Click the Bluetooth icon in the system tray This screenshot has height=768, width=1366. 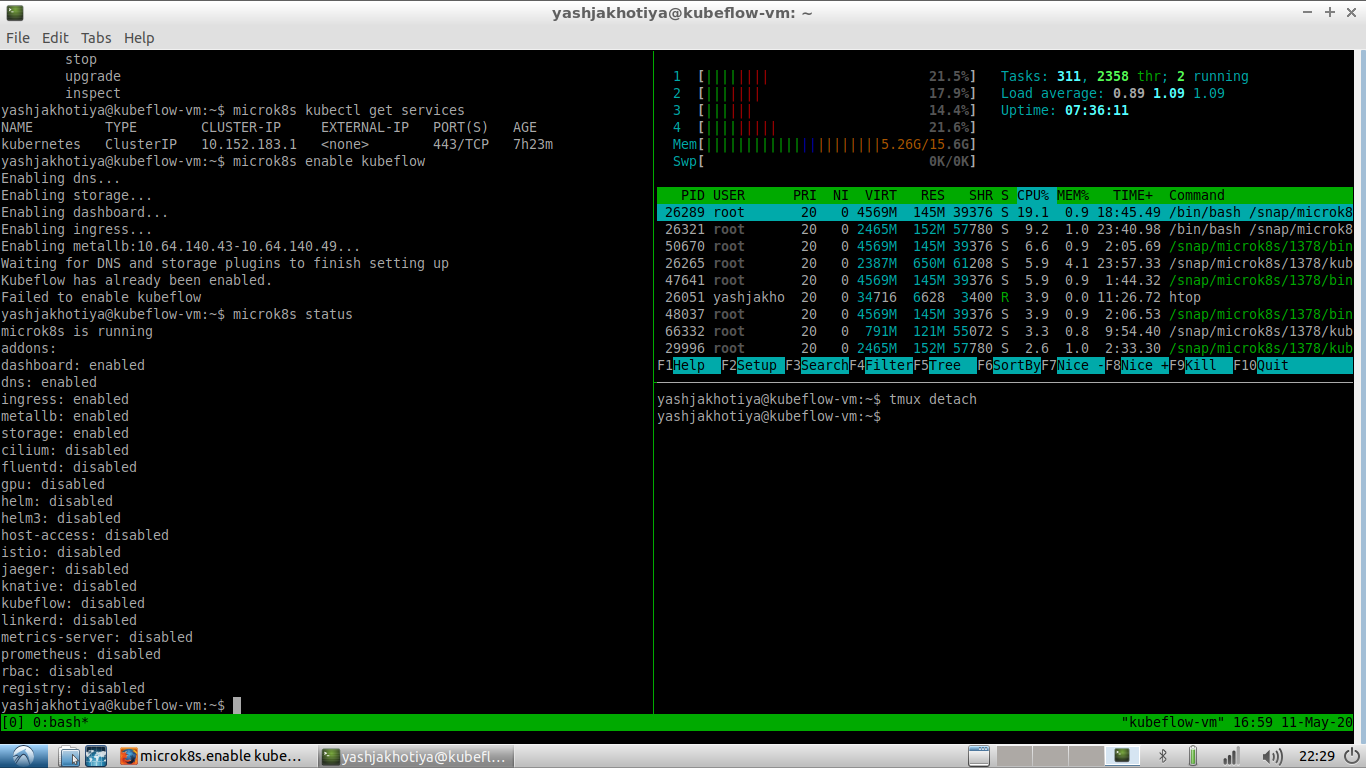(x=1163, y=757)
